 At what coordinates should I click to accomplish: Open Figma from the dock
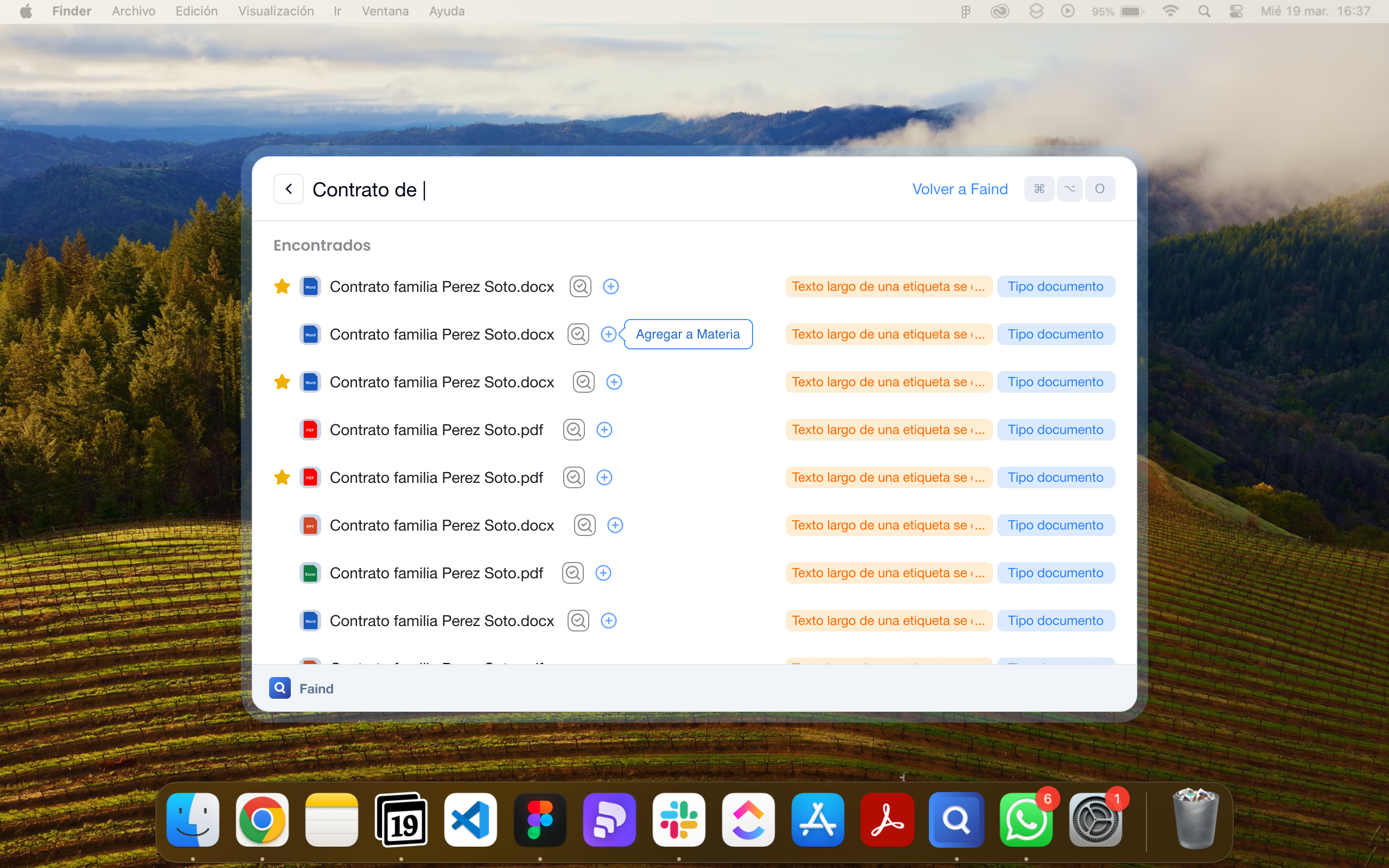tap(539, 820)
